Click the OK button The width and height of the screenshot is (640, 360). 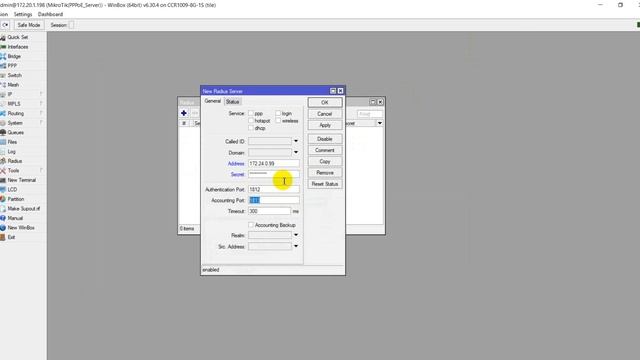[325, 102]
